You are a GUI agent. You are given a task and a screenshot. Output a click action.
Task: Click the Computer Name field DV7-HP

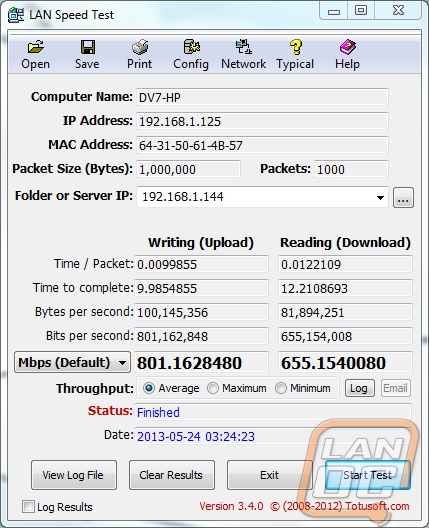click(x=262, y=97)
